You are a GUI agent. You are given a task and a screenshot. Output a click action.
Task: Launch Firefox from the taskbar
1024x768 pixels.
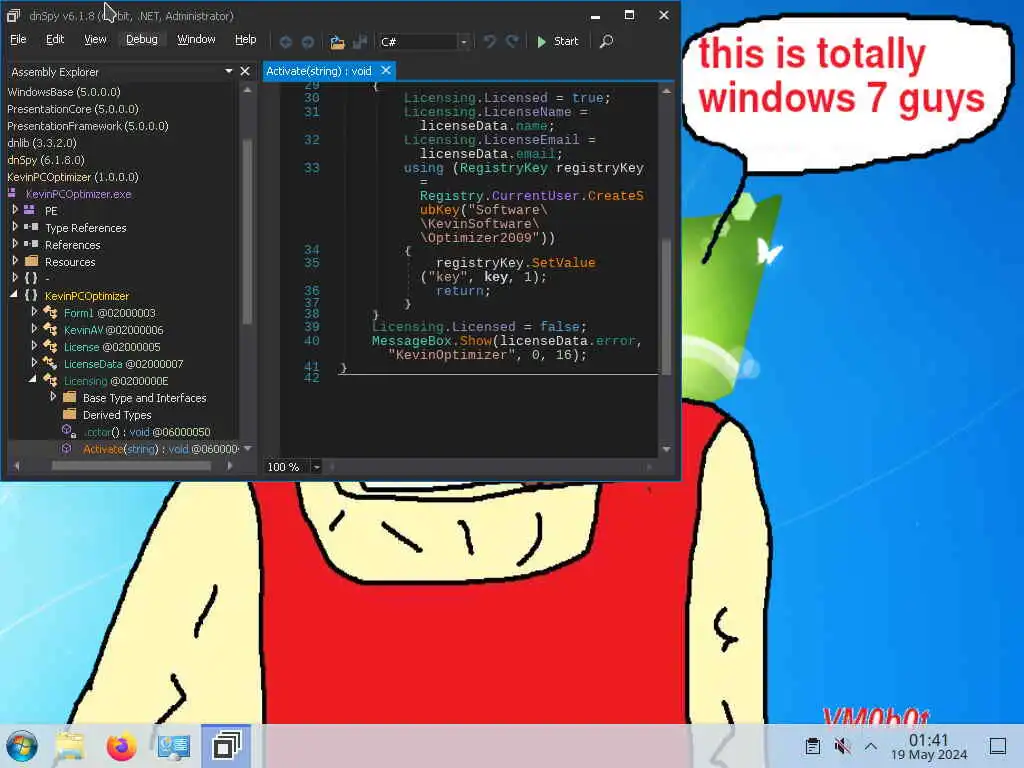coord(121,746)
